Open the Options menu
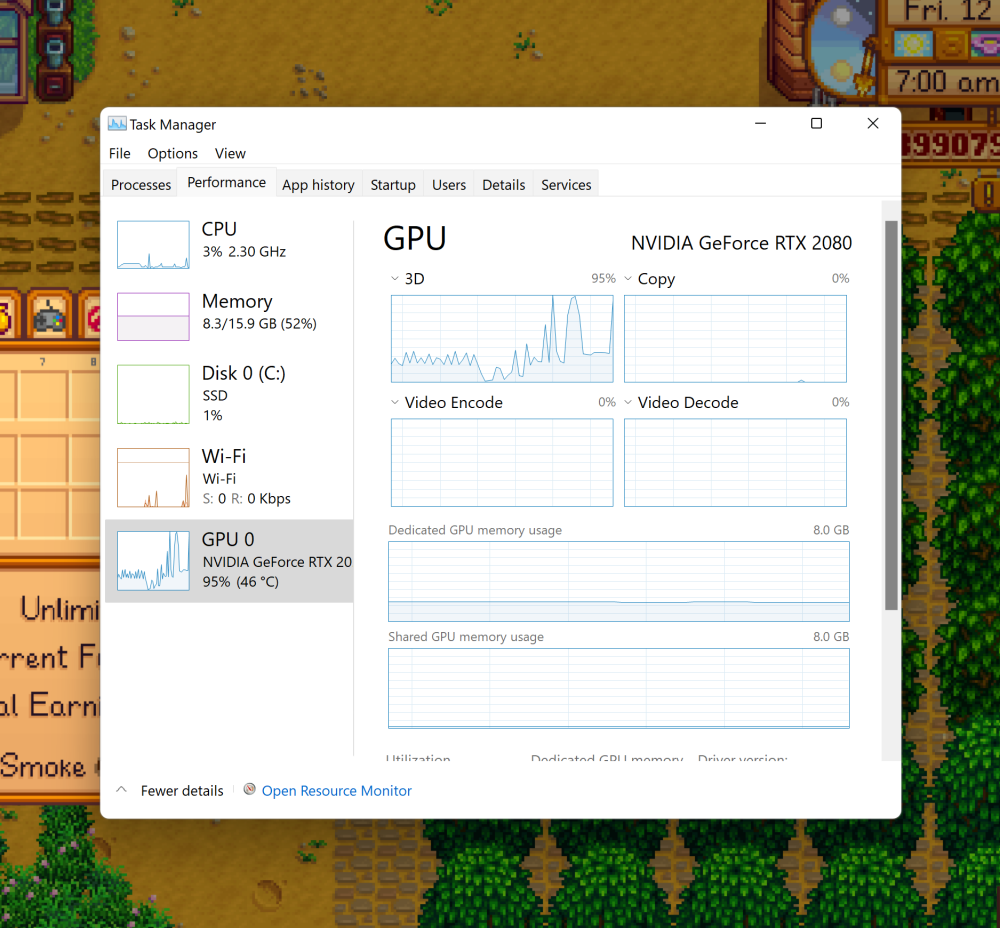This screenshot has height=928, width=1000. pos(173,153)
